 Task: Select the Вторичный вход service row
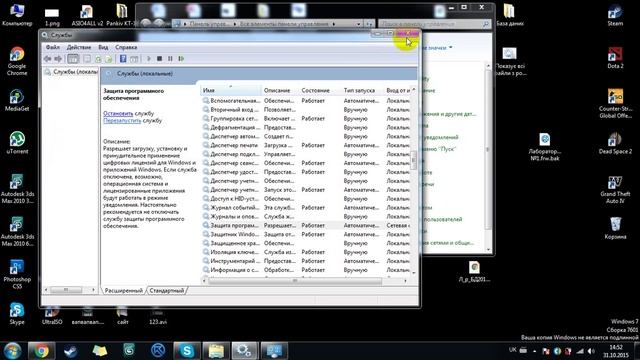pos(306,109)
